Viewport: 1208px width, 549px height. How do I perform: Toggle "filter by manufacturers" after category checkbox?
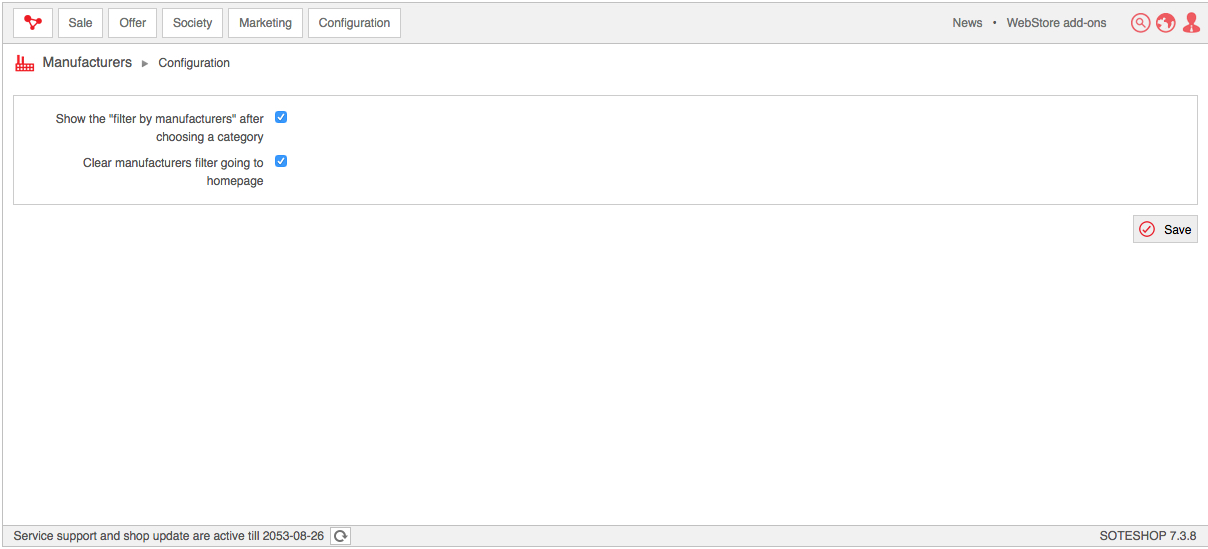281,117
